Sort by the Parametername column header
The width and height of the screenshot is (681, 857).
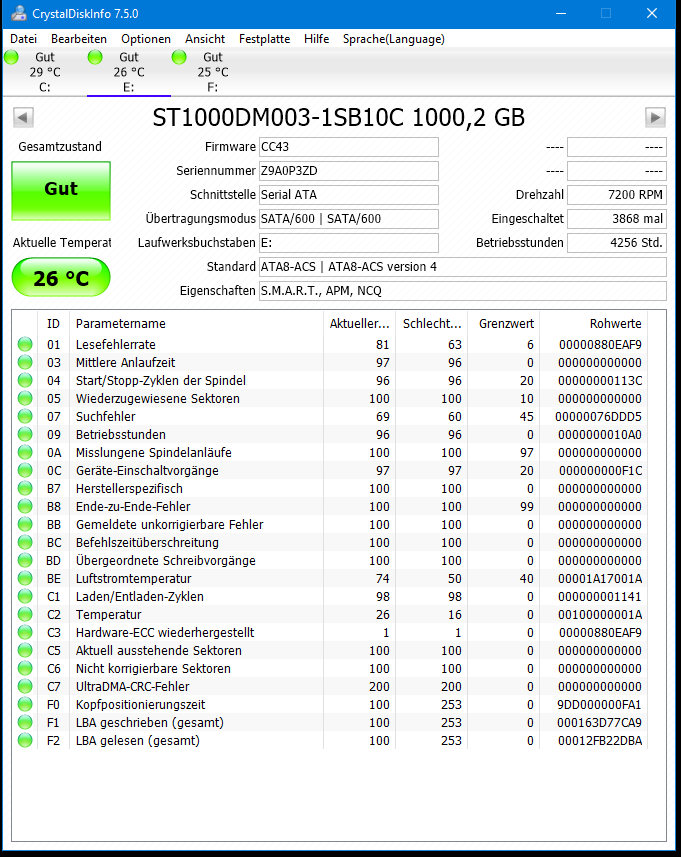pos(196,324)
